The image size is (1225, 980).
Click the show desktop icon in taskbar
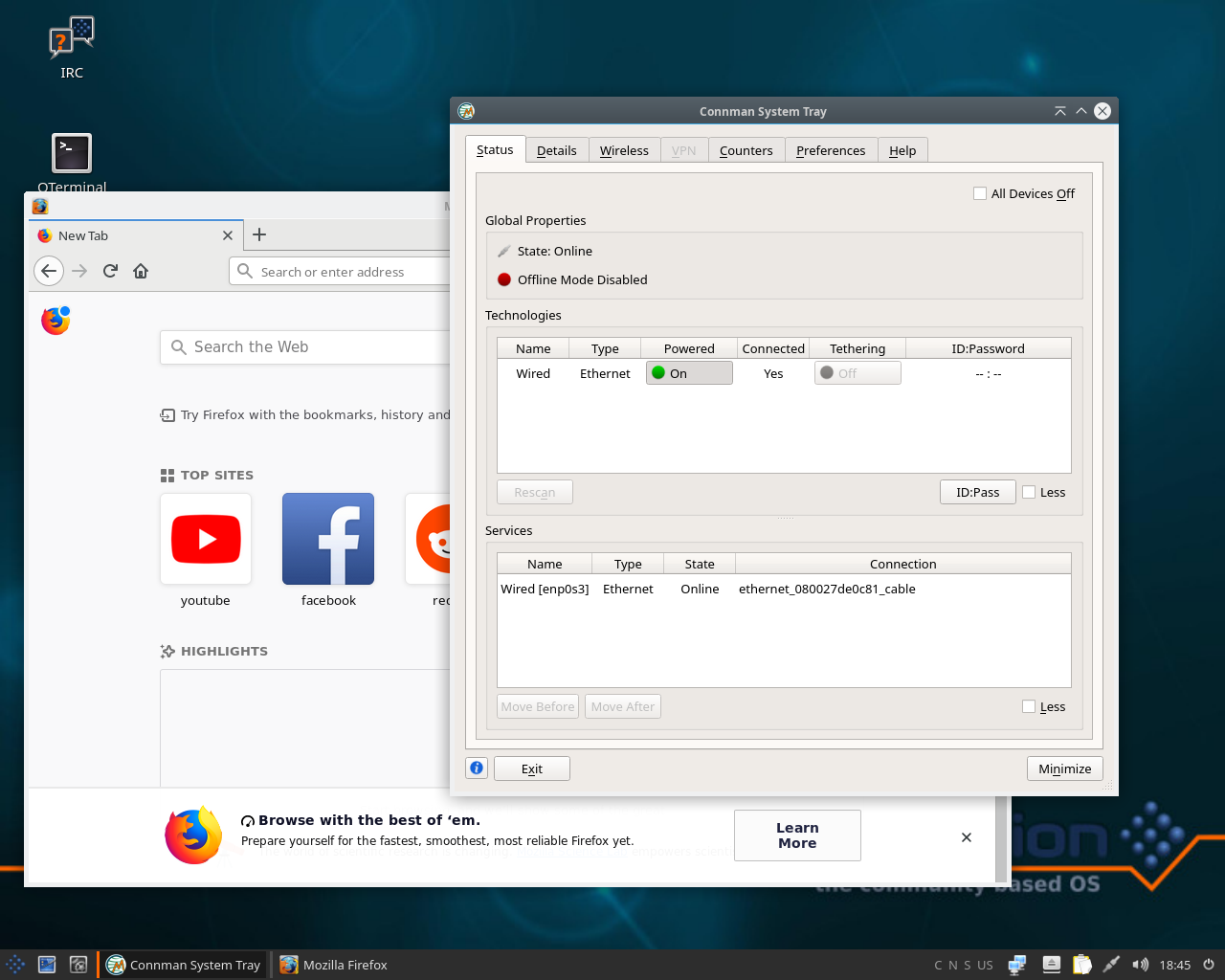[x=47, y=965]
